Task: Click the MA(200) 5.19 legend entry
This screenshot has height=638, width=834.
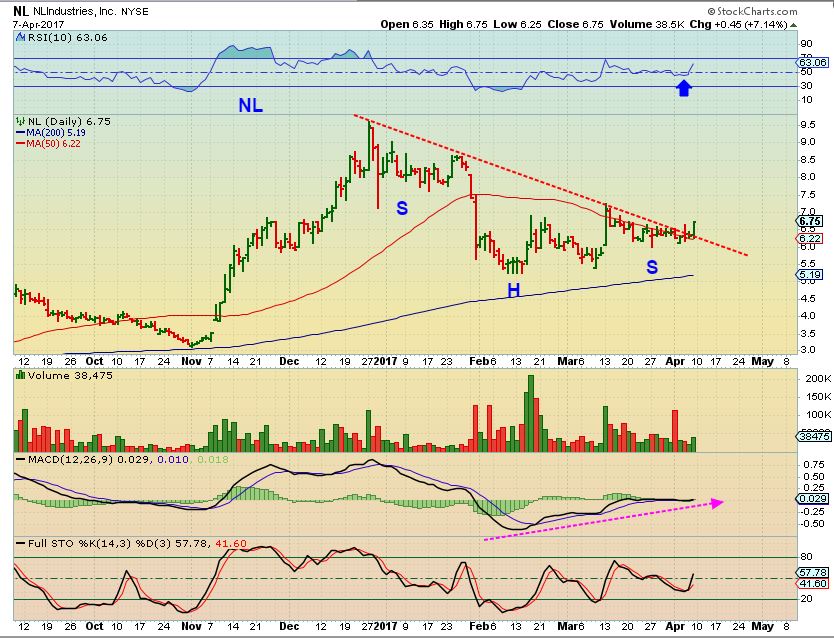Action: (x=56, y=132)
